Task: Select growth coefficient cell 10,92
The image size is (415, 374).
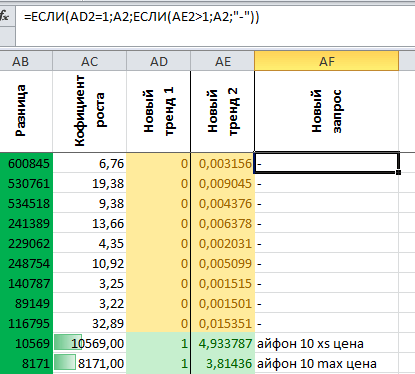Action: (89, 263)
